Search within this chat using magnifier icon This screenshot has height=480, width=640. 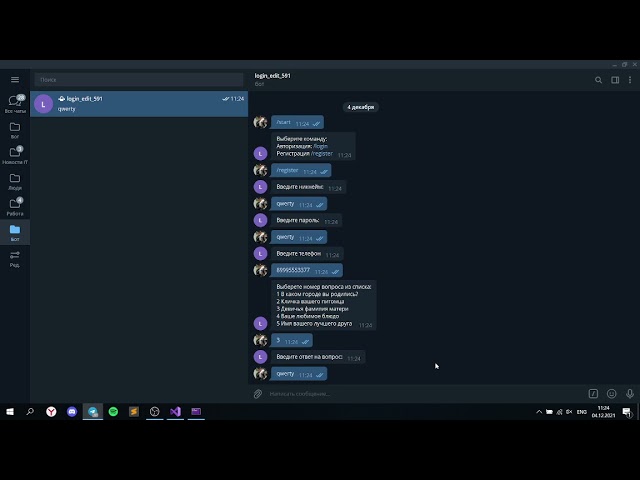click(598, 80)
